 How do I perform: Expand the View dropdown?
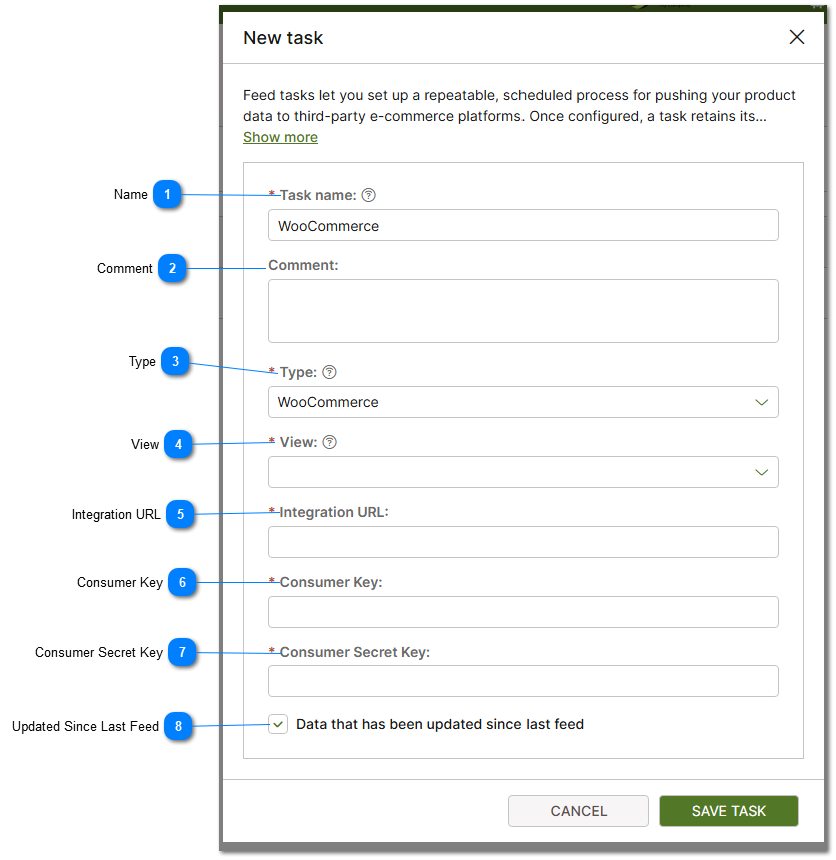point(523,472)
